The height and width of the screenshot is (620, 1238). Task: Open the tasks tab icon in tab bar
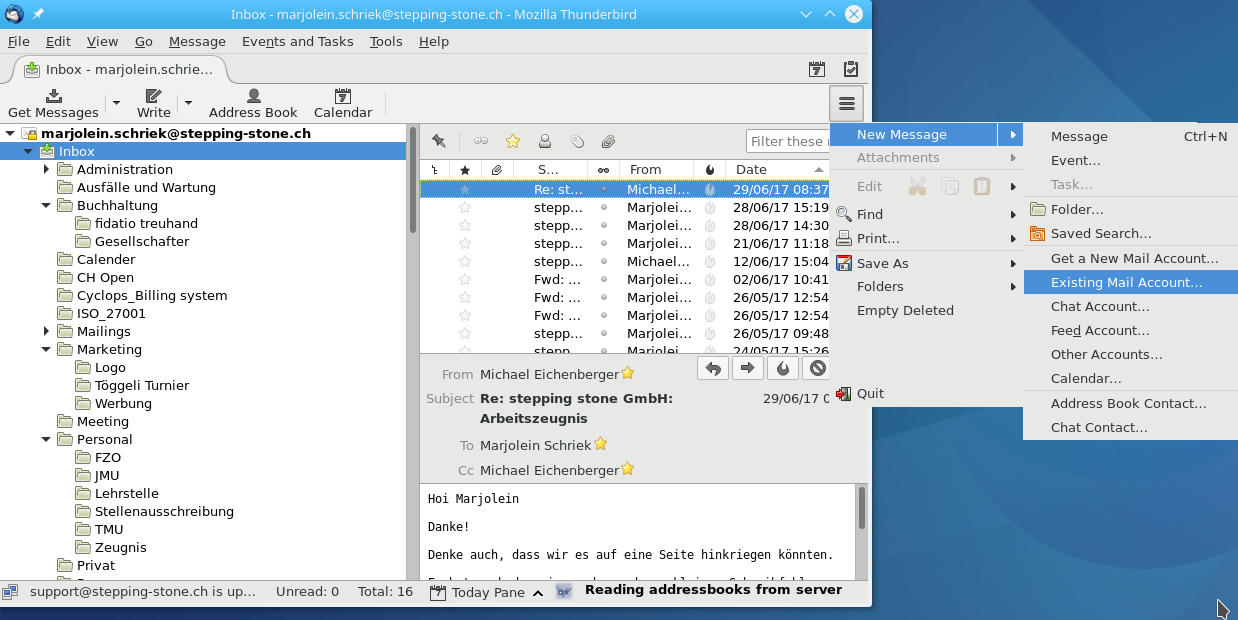(x=850, y=69)
